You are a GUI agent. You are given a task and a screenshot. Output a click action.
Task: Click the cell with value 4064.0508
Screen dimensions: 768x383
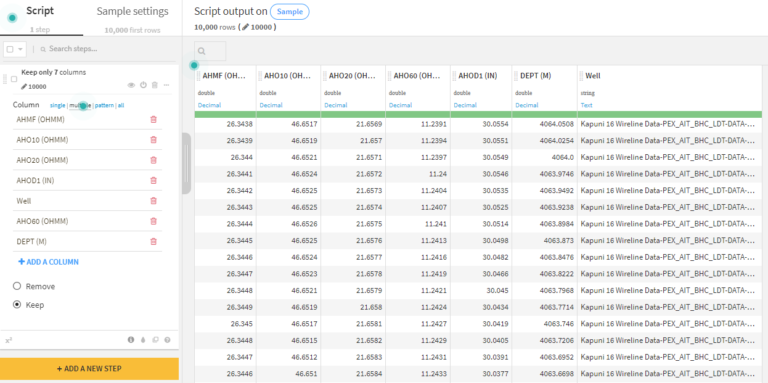tap(545, 124)
